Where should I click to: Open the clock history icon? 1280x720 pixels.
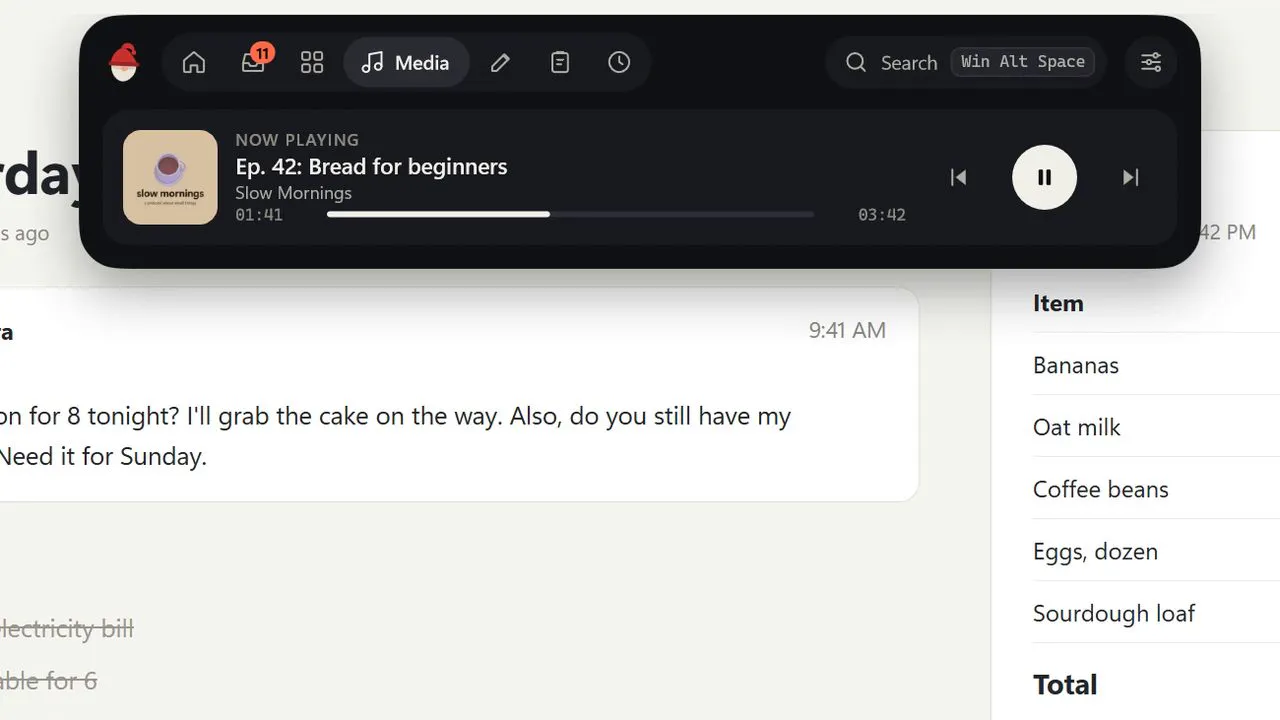click(x=619, y=63)
